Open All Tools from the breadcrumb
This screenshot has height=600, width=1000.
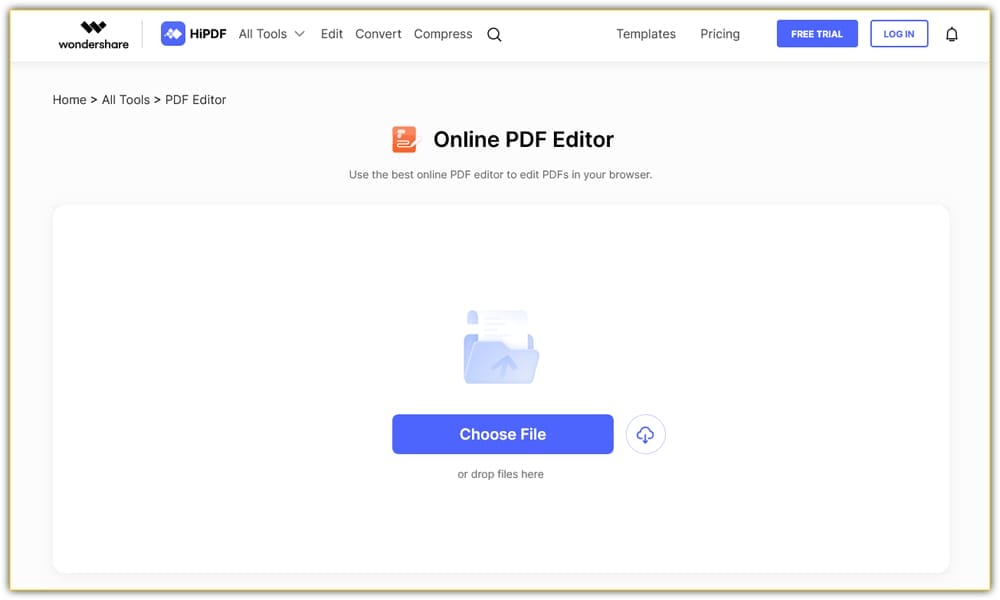click(126, 99)
